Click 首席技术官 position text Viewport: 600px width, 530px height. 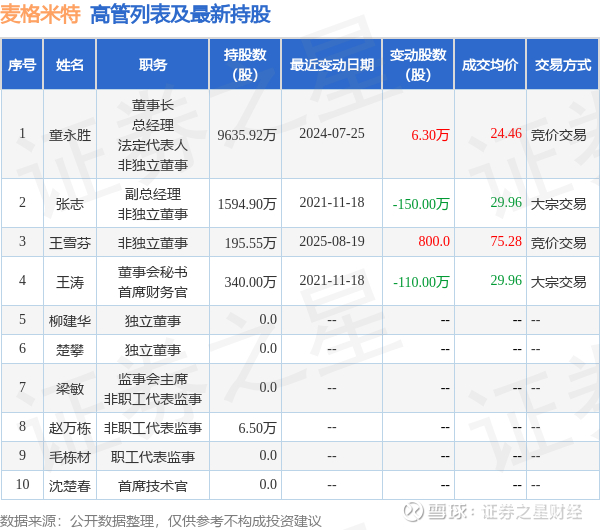[x=153, y=486]
